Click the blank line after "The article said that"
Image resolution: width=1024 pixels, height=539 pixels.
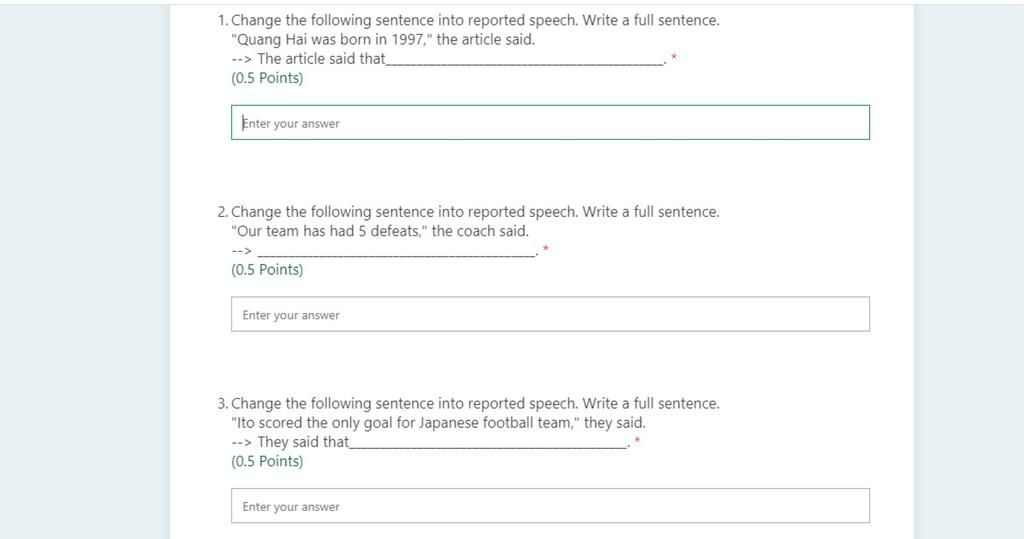pyautogui.click(x=525, y=63)
